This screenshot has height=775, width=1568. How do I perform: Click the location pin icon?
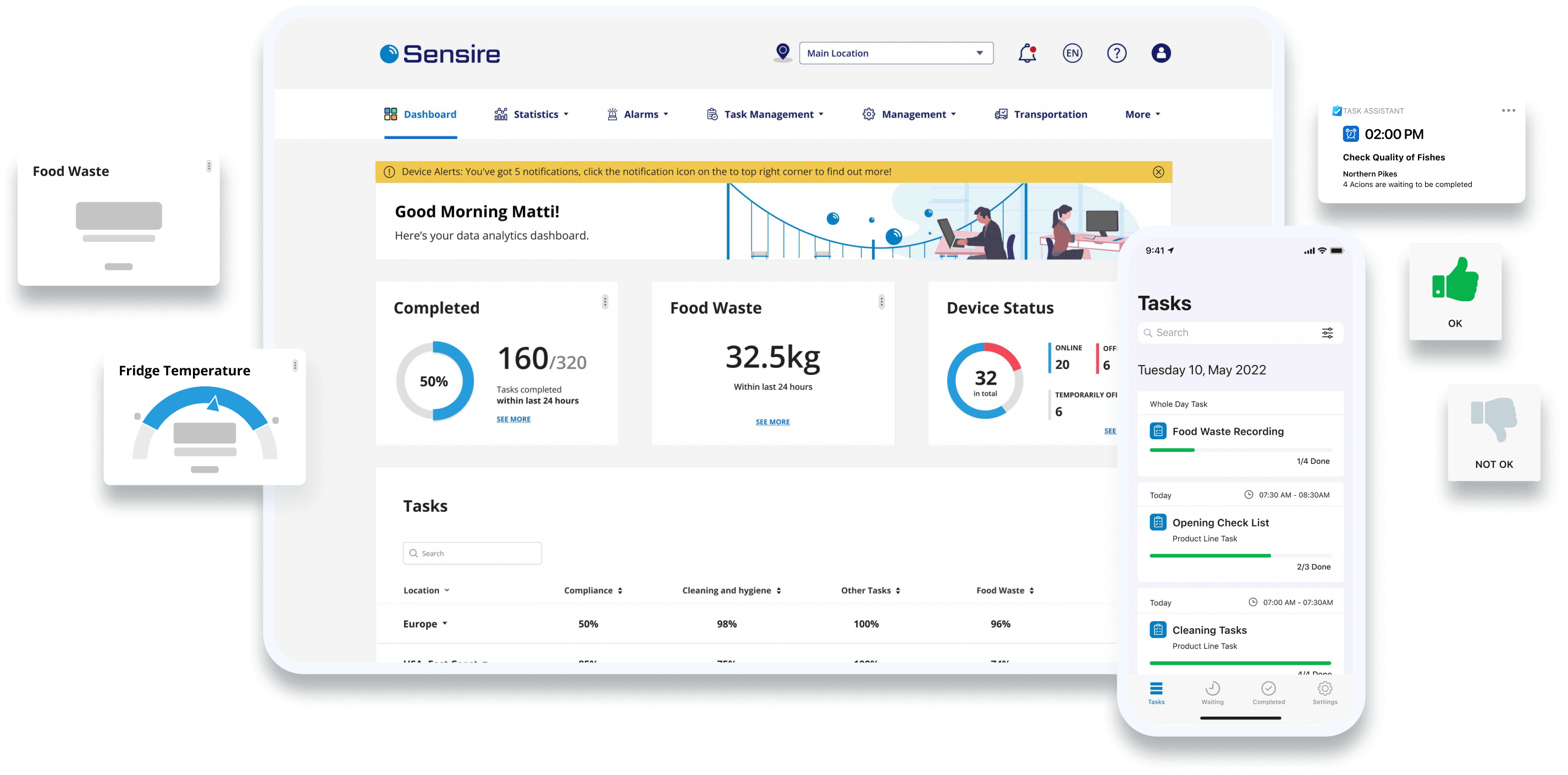tap(783, 52)
